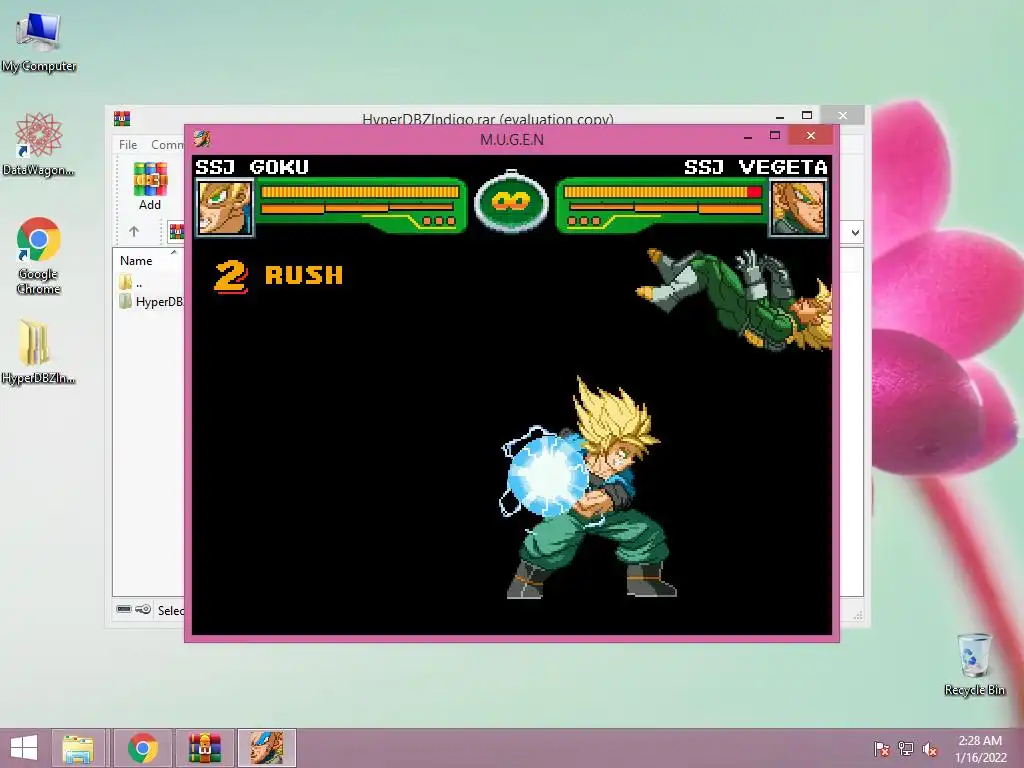Minimize the M.U.G.E.N window
Viewport: 1024px width, 768px height.
tap(748, 136)
